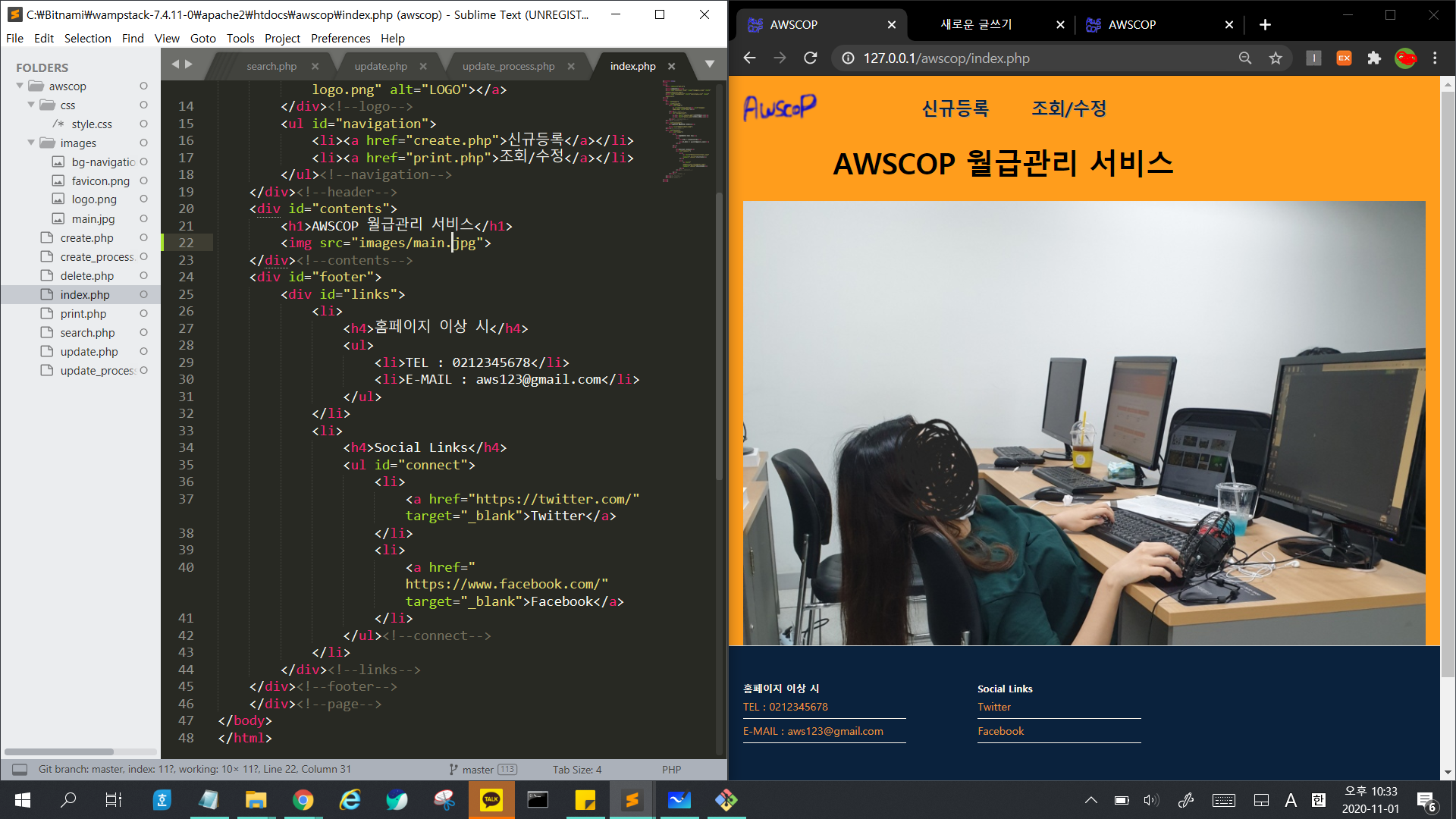
Task: Open Chrome extensions puzzle icon
Action: click(1374, 58)
